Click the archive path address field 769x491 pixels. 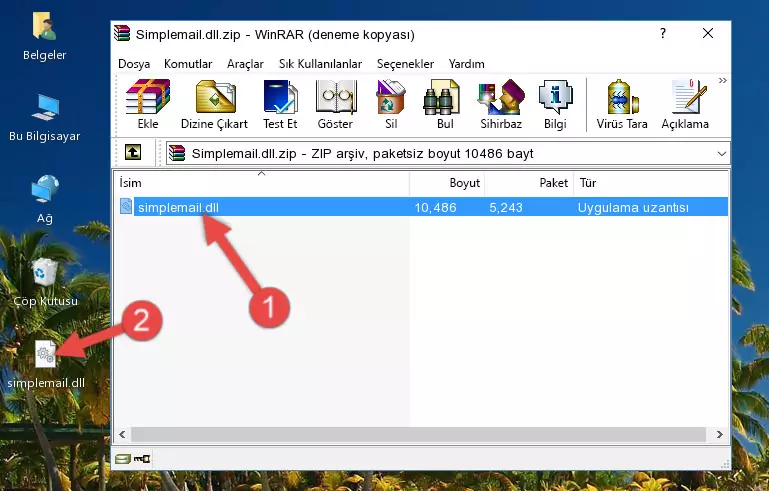pos(448,154)
